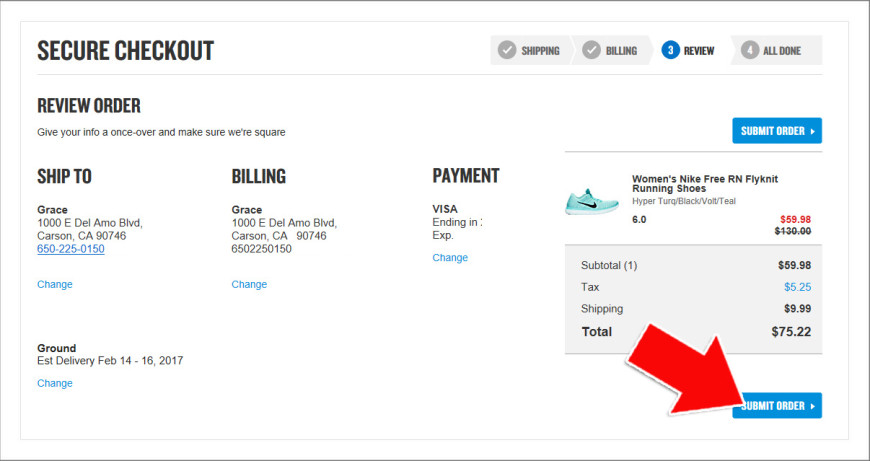
Task: Click the Ground shipping method label
Action: coord(57,348)
